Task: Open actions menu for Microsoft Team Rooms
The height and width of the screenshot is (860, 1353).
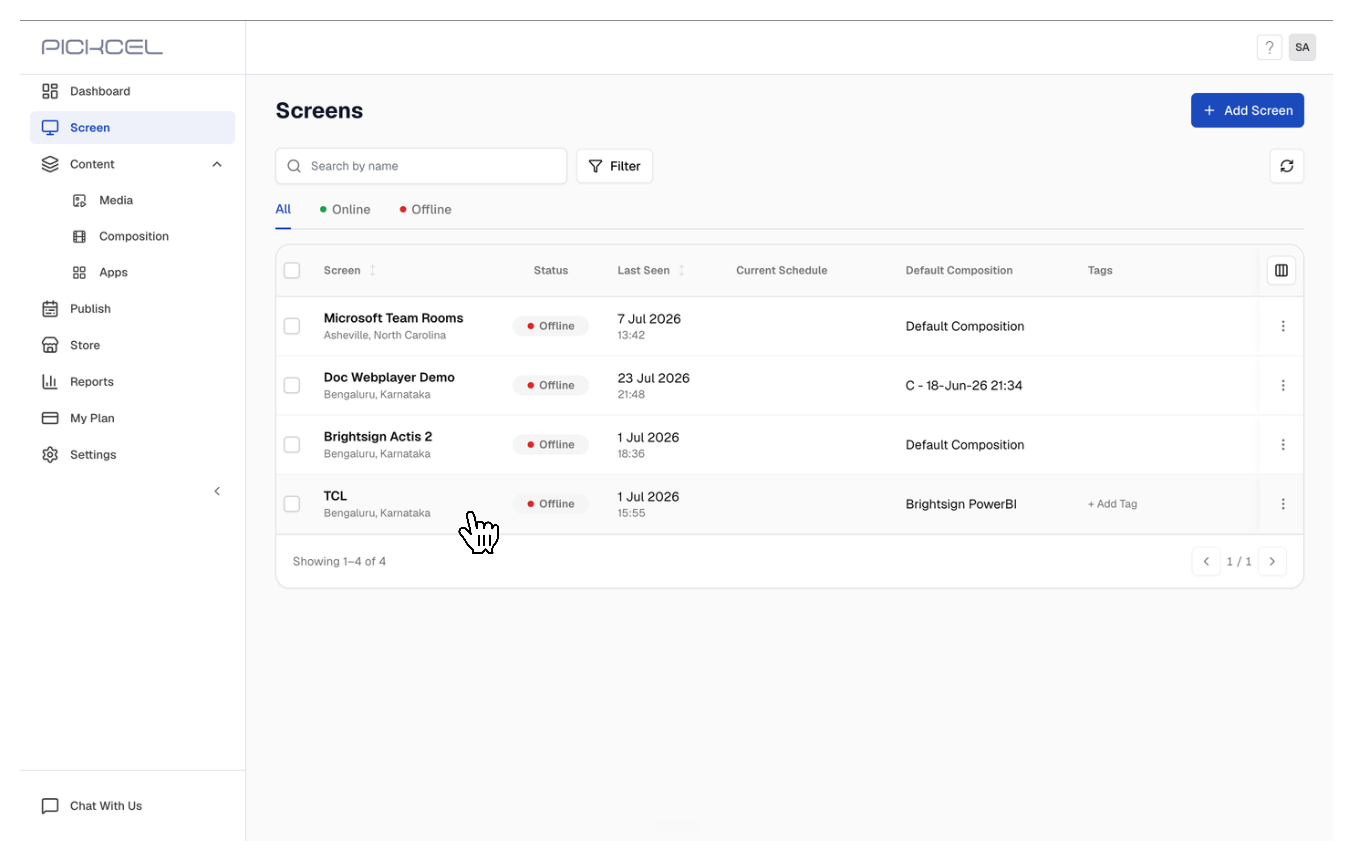Action: [1283, 326]
